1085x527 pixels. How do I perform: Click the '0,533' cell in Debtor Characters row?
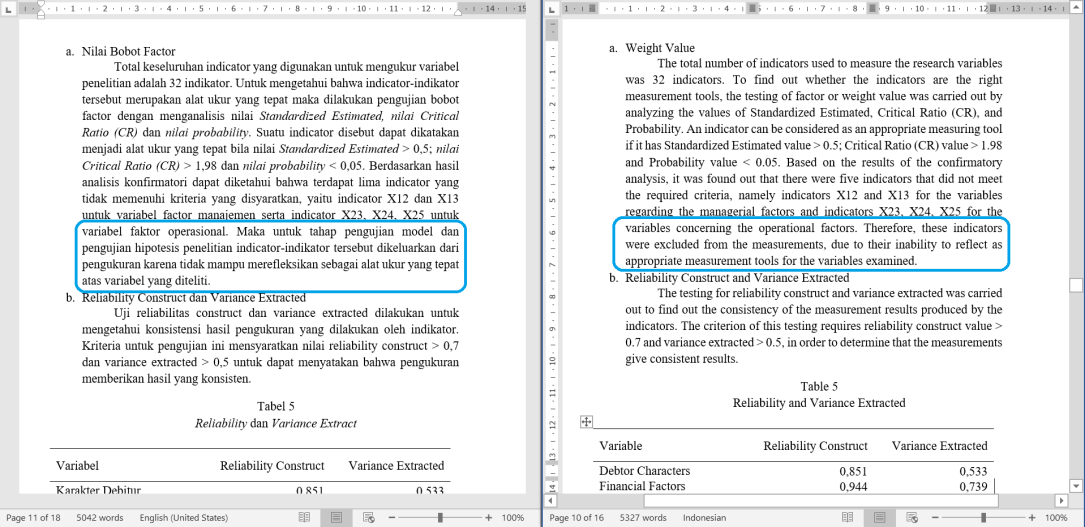[x=974, y=471]
